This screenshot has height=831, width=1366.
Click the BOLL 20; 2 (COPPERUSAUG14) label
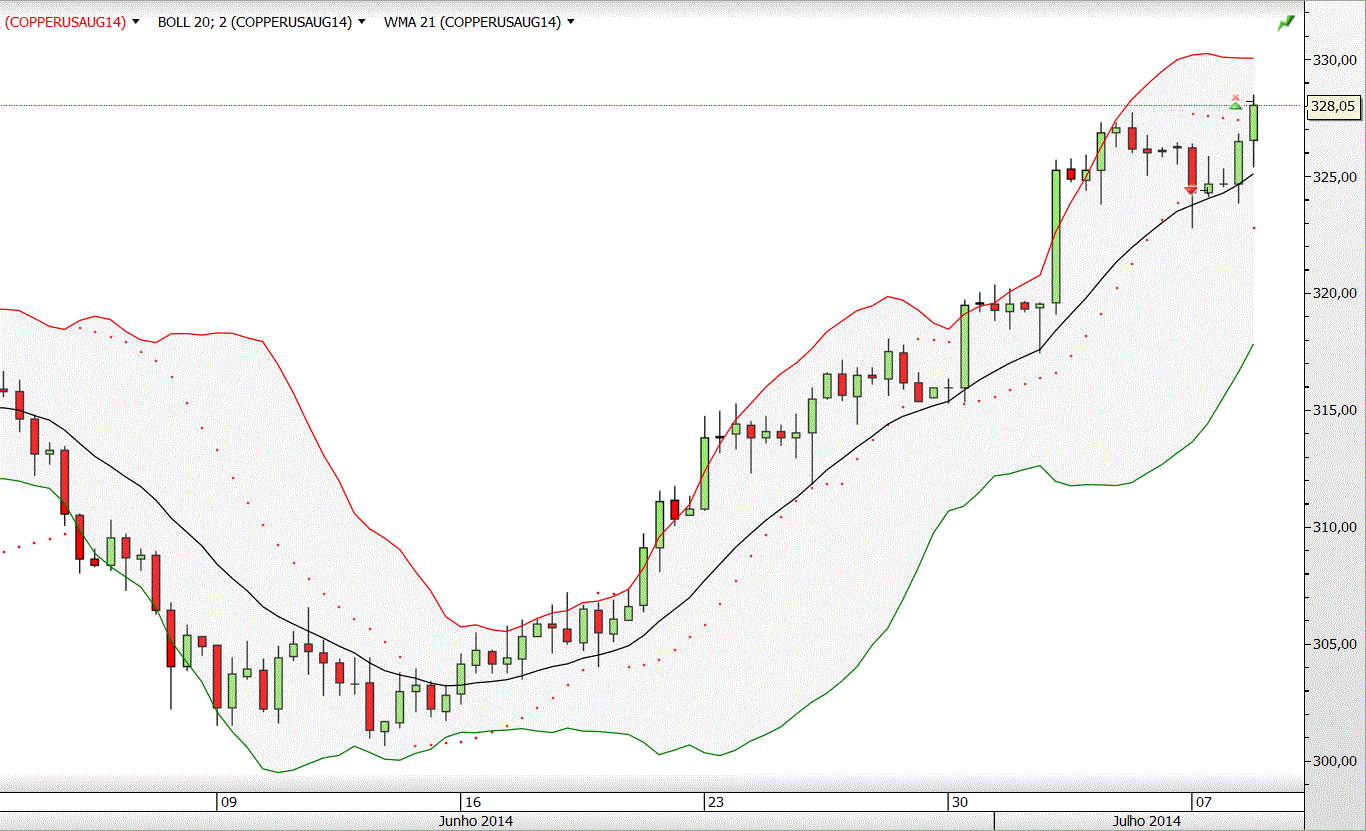click(255, 21)
